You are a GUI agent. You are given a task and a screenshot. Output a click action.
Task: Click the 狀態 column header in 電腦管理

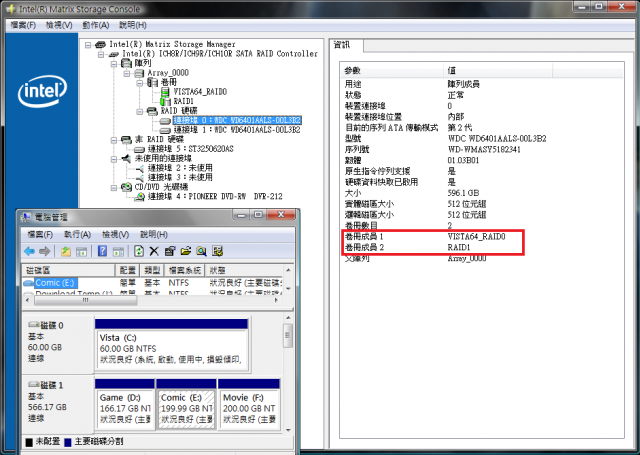pos(244,271)
